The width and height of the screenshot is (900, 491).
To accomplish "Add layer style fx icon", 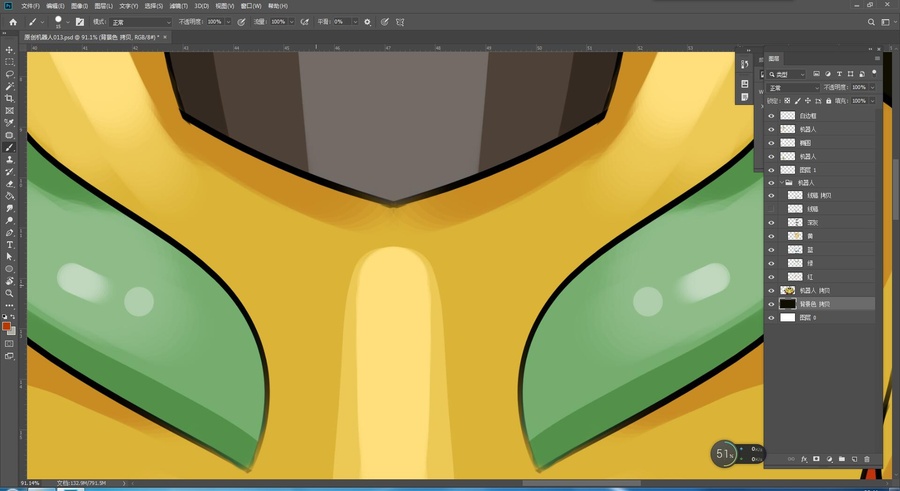I will 804,459.
